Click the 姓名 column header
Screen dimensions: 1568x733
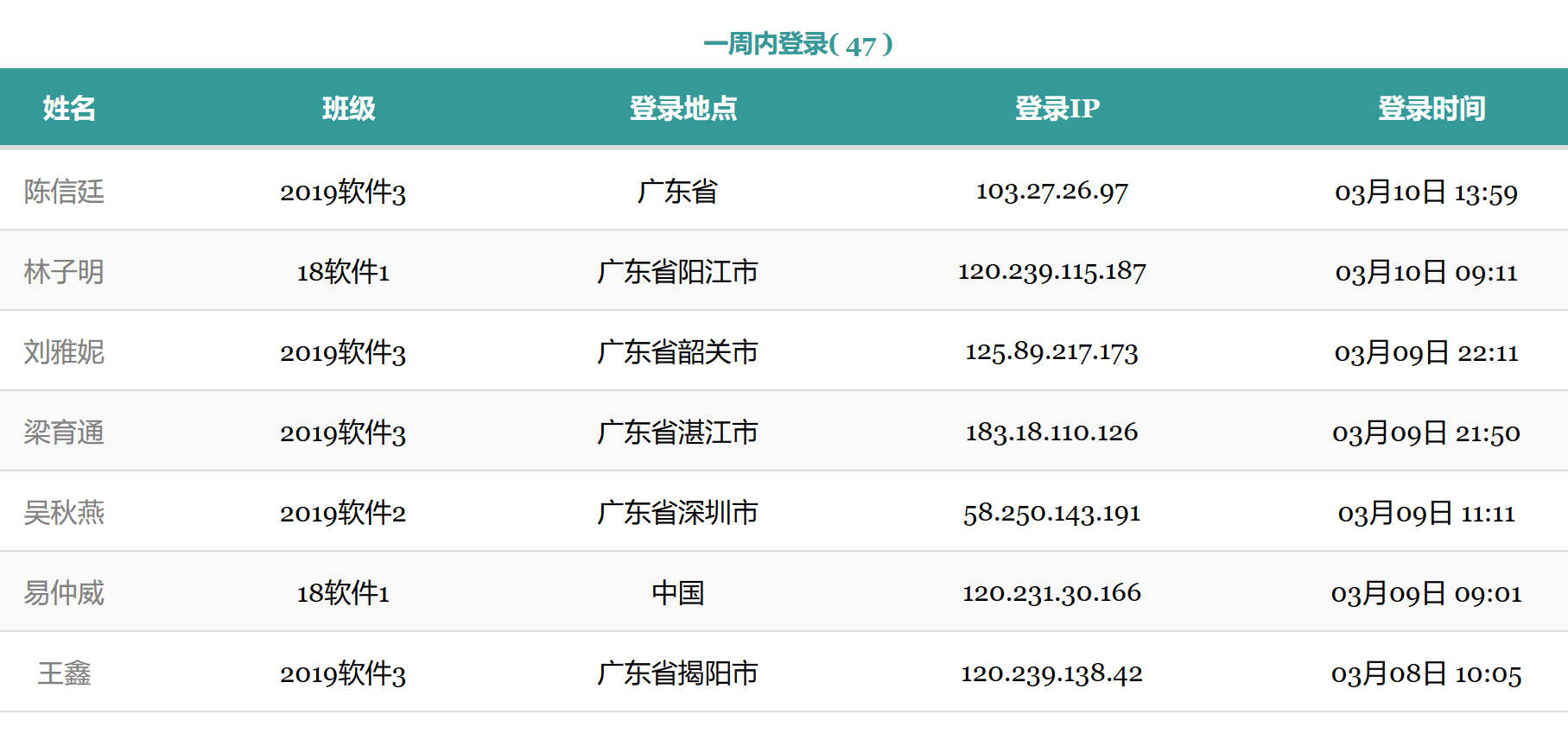[69, 108]
